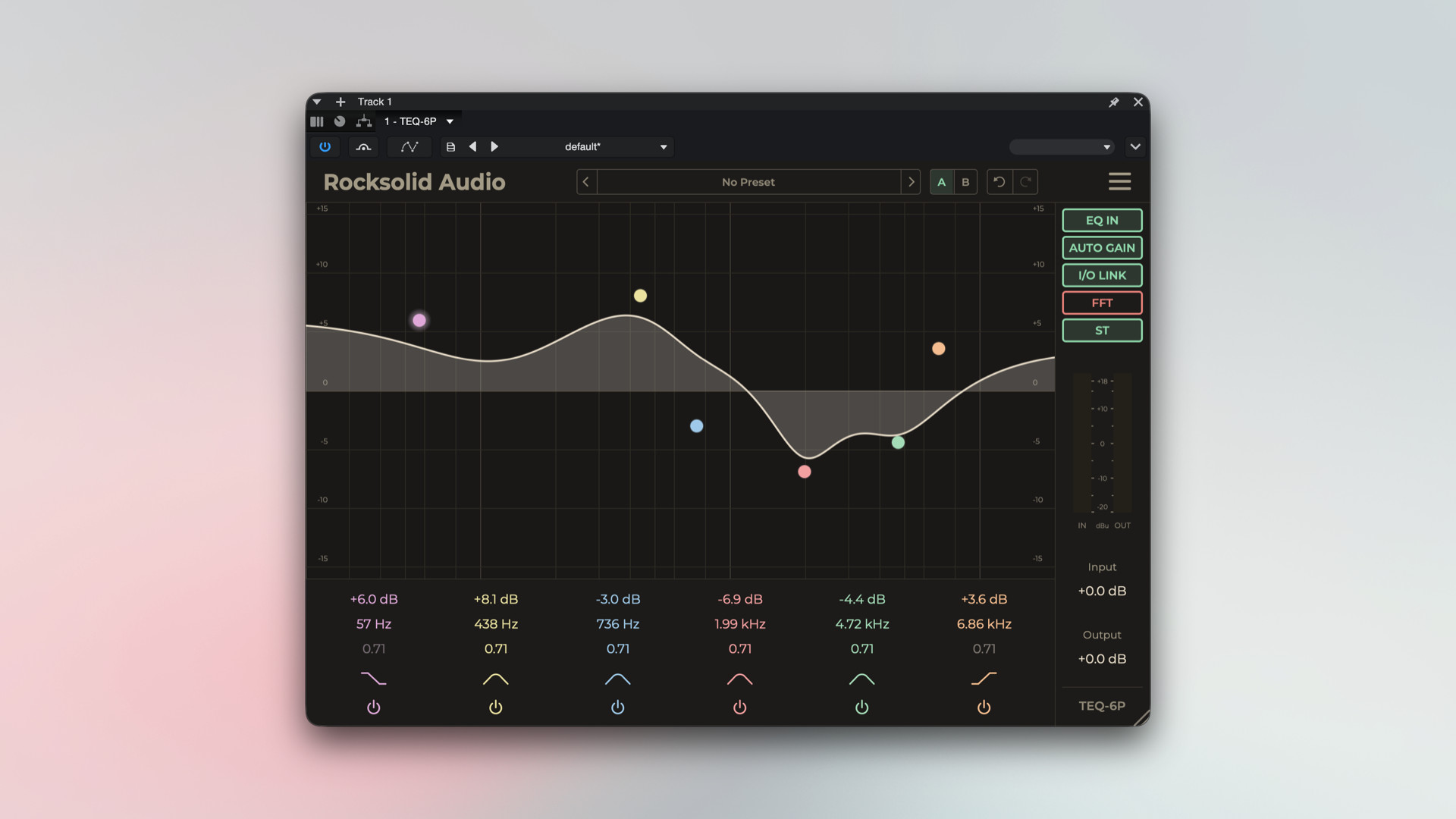This screenshot has width=1456, height=819.
Task: Click the 438 Hz frequency value
Action: tap(496, 624)
